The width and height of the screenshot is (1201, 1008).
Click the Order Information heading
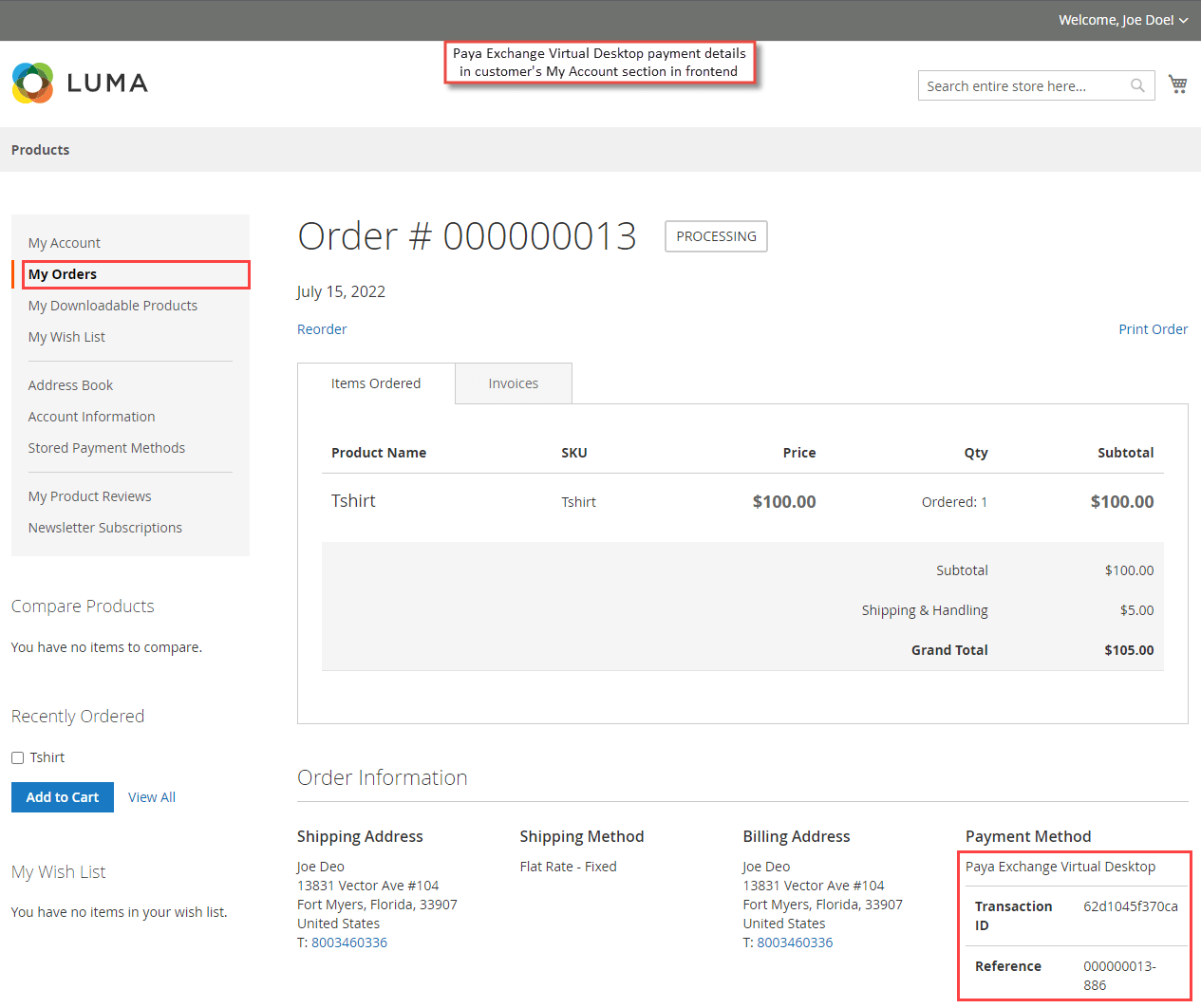pos(382,778)
